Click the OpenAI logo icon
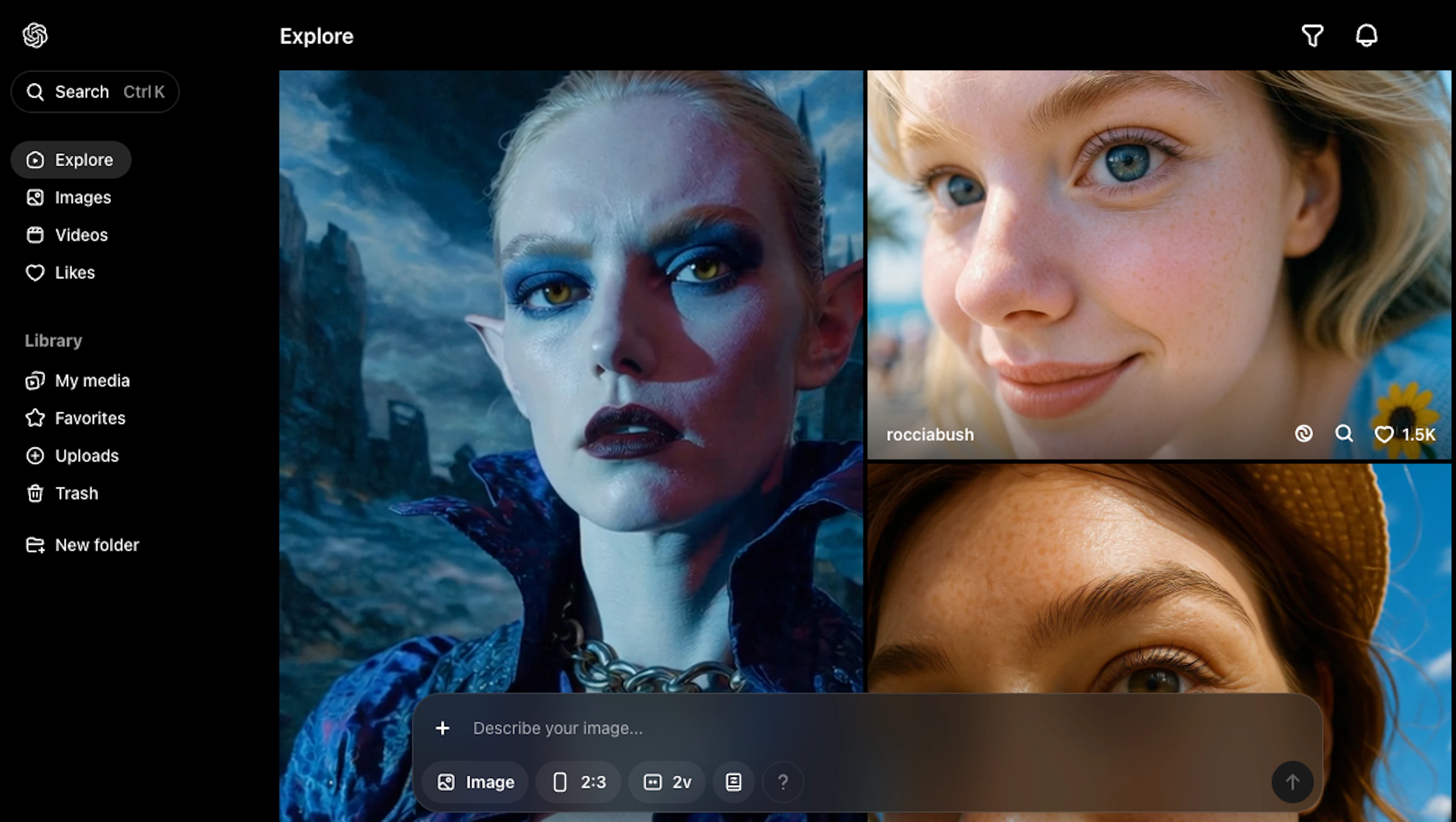The height and width of the screenshot is (822, 1456). pyautogui.click(x=35, y=36)
